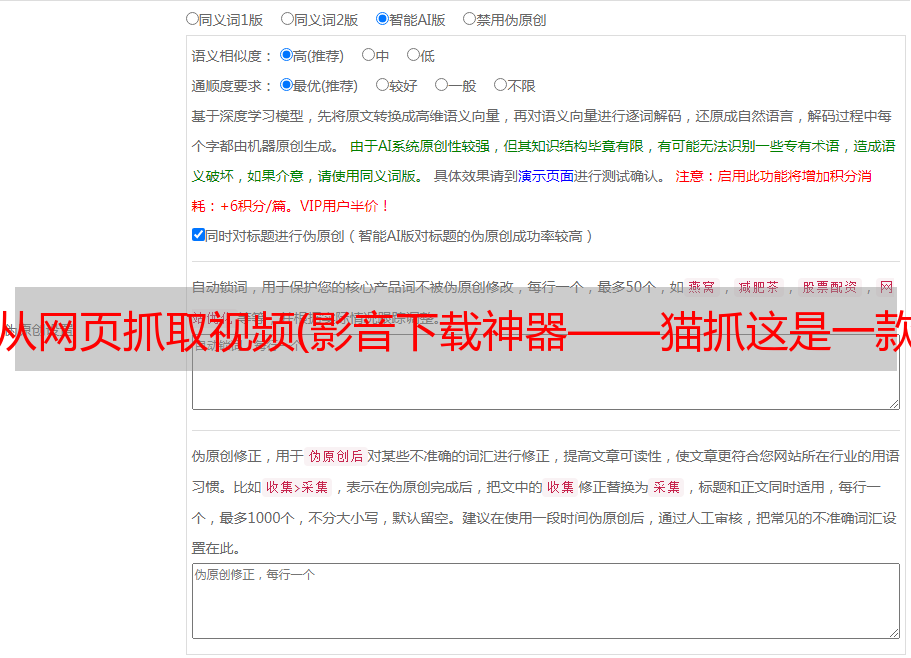Click the 收集>采集 example tag
The width and height of the screenshot is (911, 658).
tap(297, 487)
